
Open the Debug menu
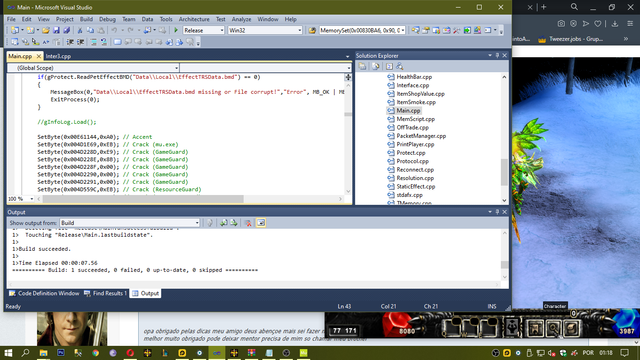coord(107,19)
